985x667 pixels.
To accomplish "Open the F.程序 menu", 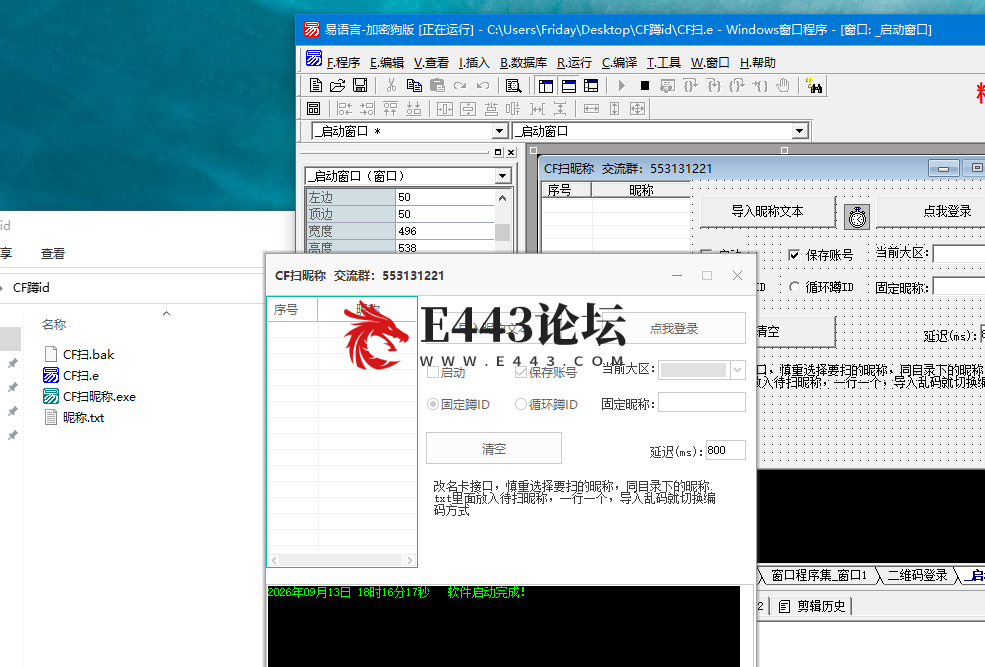I will [x=343, y=62].
